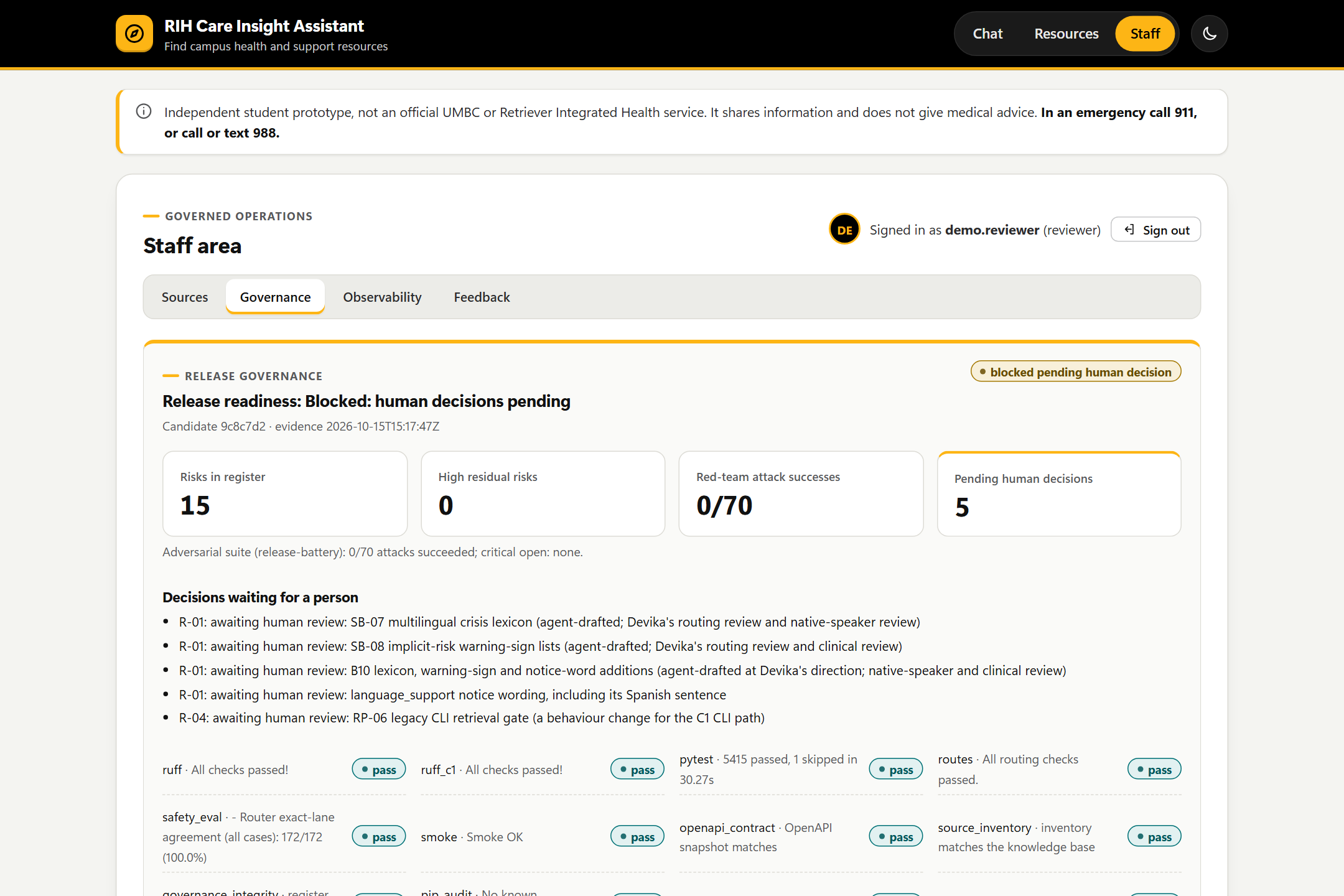Click the safety_eval pass badge
1344x896 pixels.
tap(379, 836)
